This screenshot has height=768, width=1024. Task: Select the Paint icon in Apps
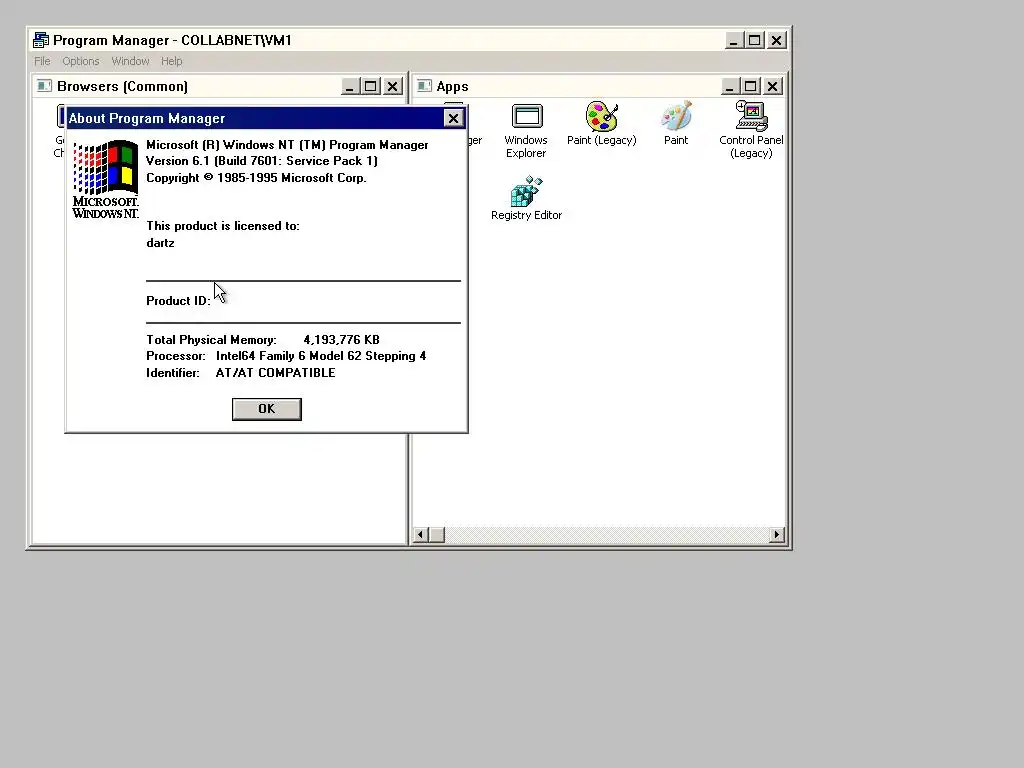pyautogui.click(x=676, y=123)
